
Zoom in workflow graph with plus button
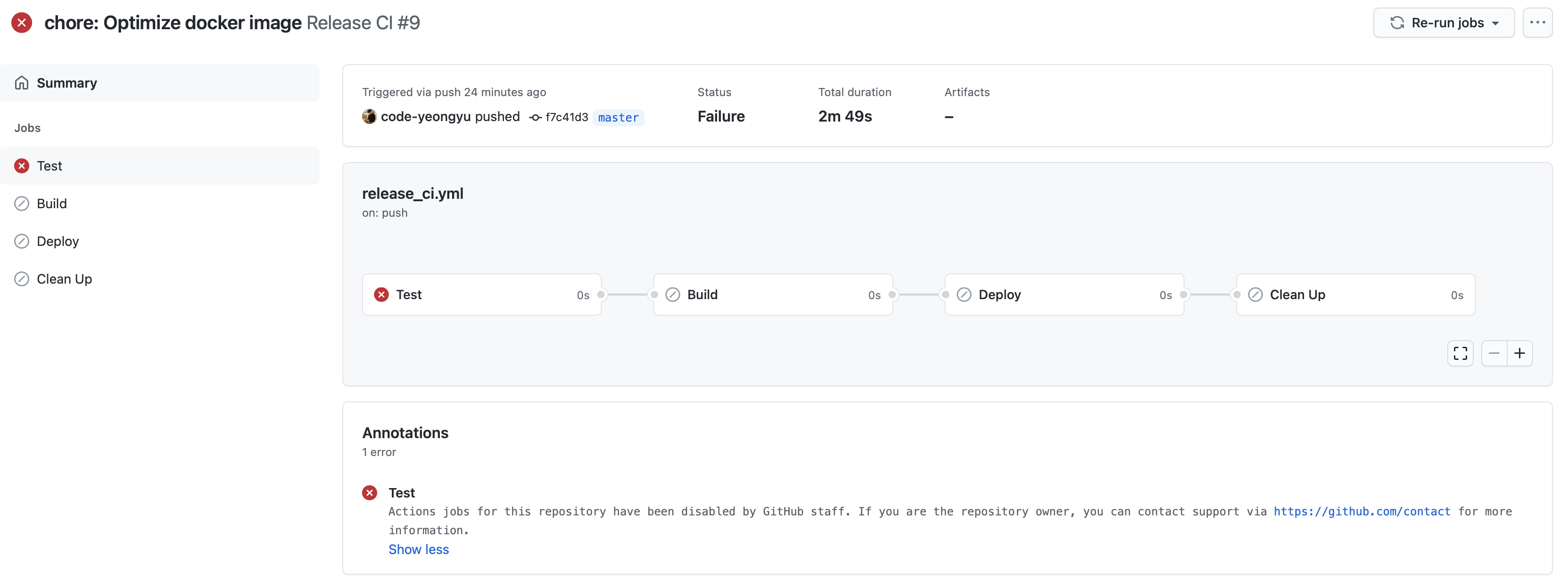(x=1519, y=353)
